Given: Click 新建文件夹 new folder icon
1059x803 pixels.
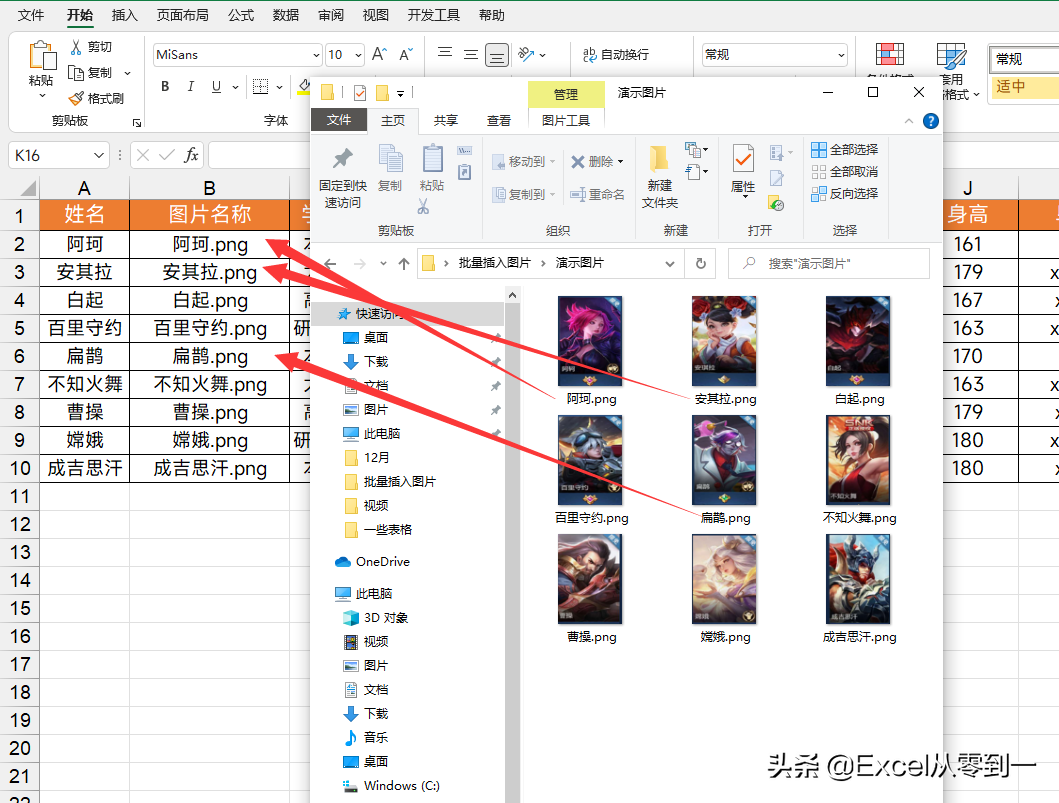Looking at the screenshot, I should (x=659, y=158).
